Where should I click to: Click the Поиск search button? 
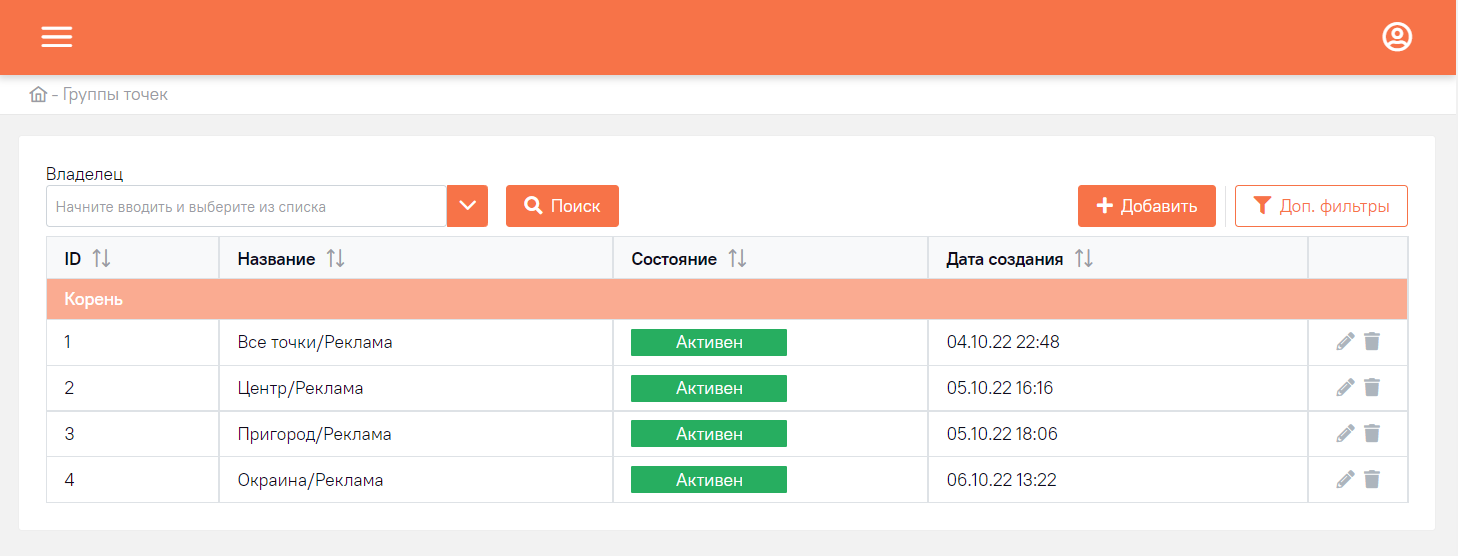562,206
